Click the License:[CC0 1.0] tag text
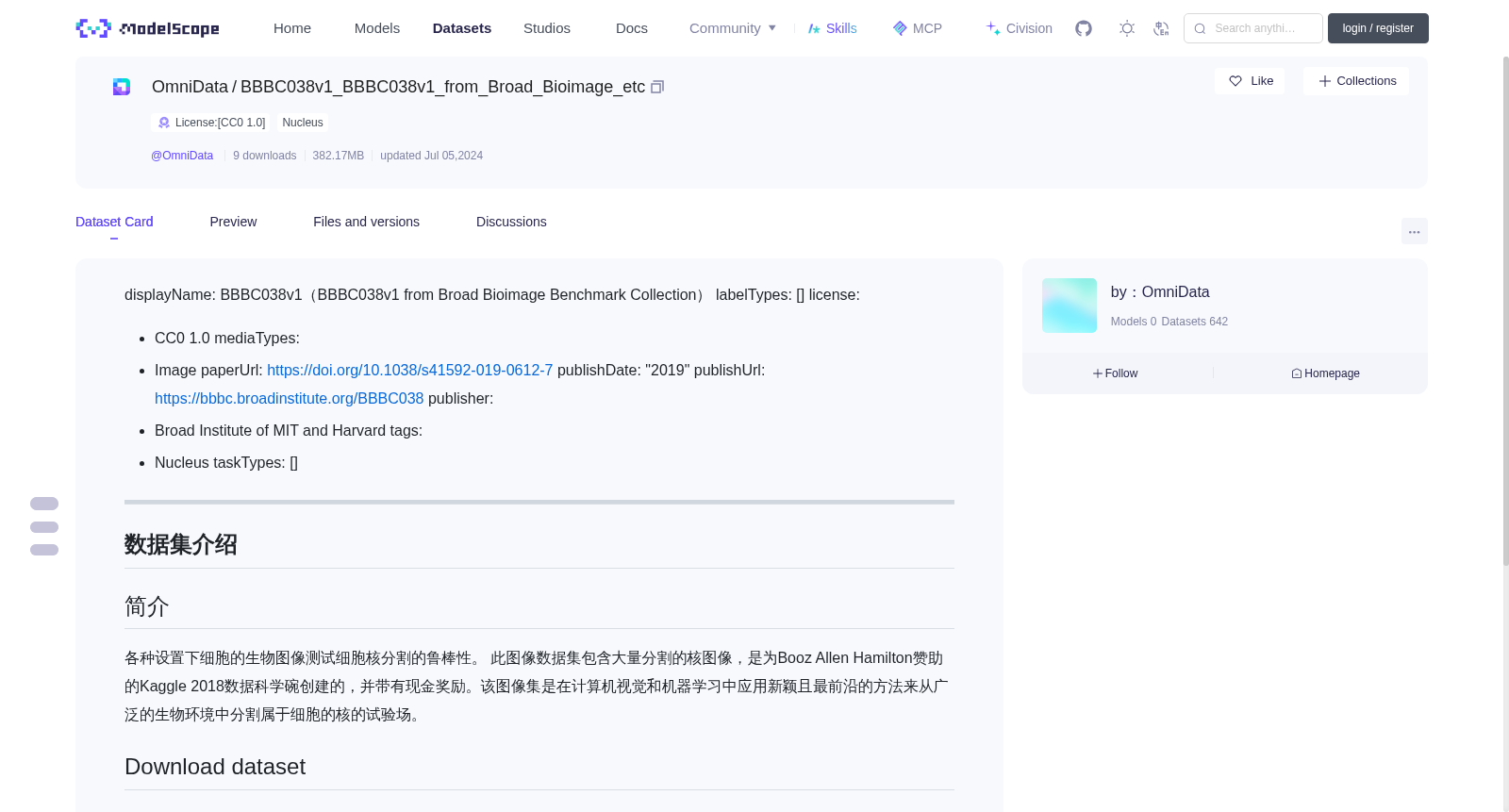This screenshot has width=1509, height=812. [220, 123]
